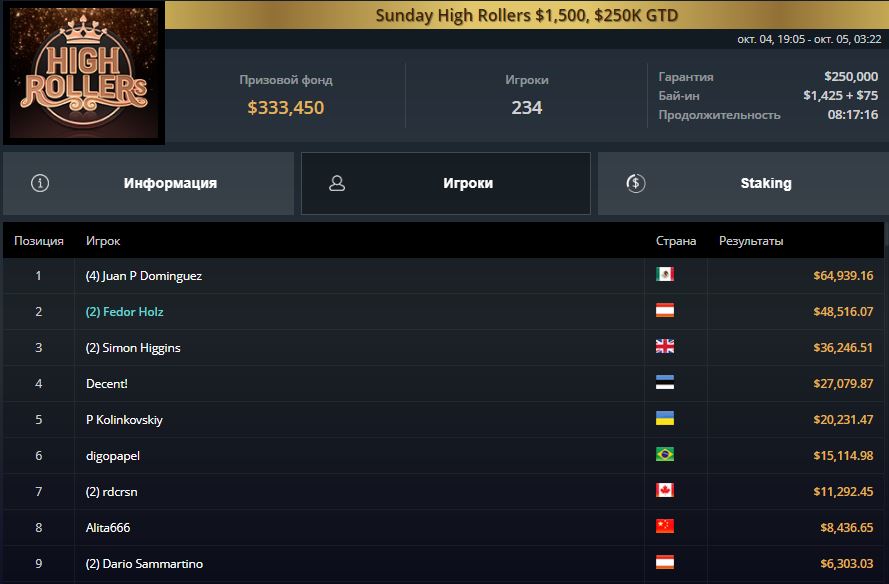
Task: Click the Бай-ин label
Action: 679,96
